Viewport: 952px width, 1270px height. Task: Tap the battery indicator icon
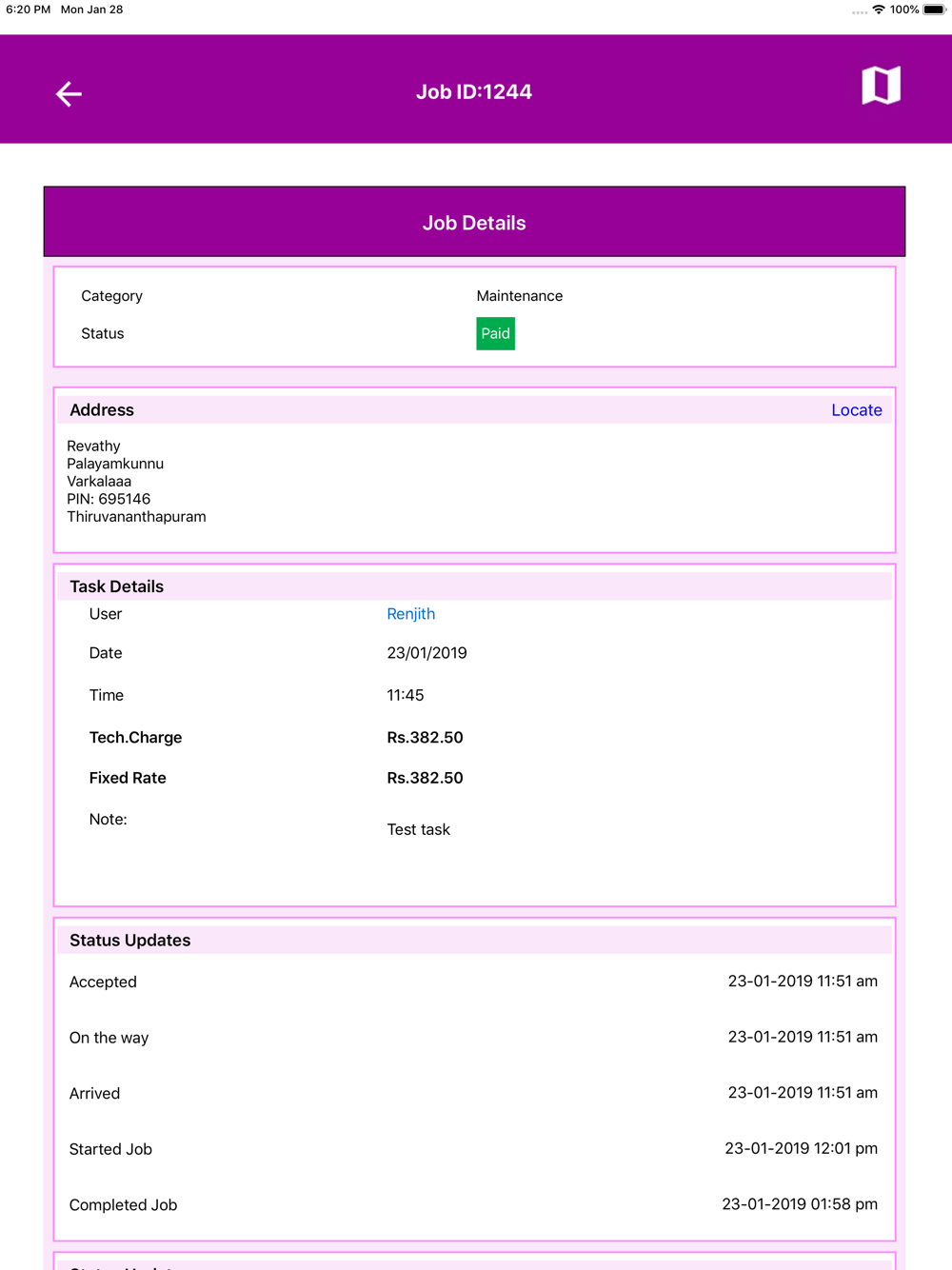pos(934,10)
